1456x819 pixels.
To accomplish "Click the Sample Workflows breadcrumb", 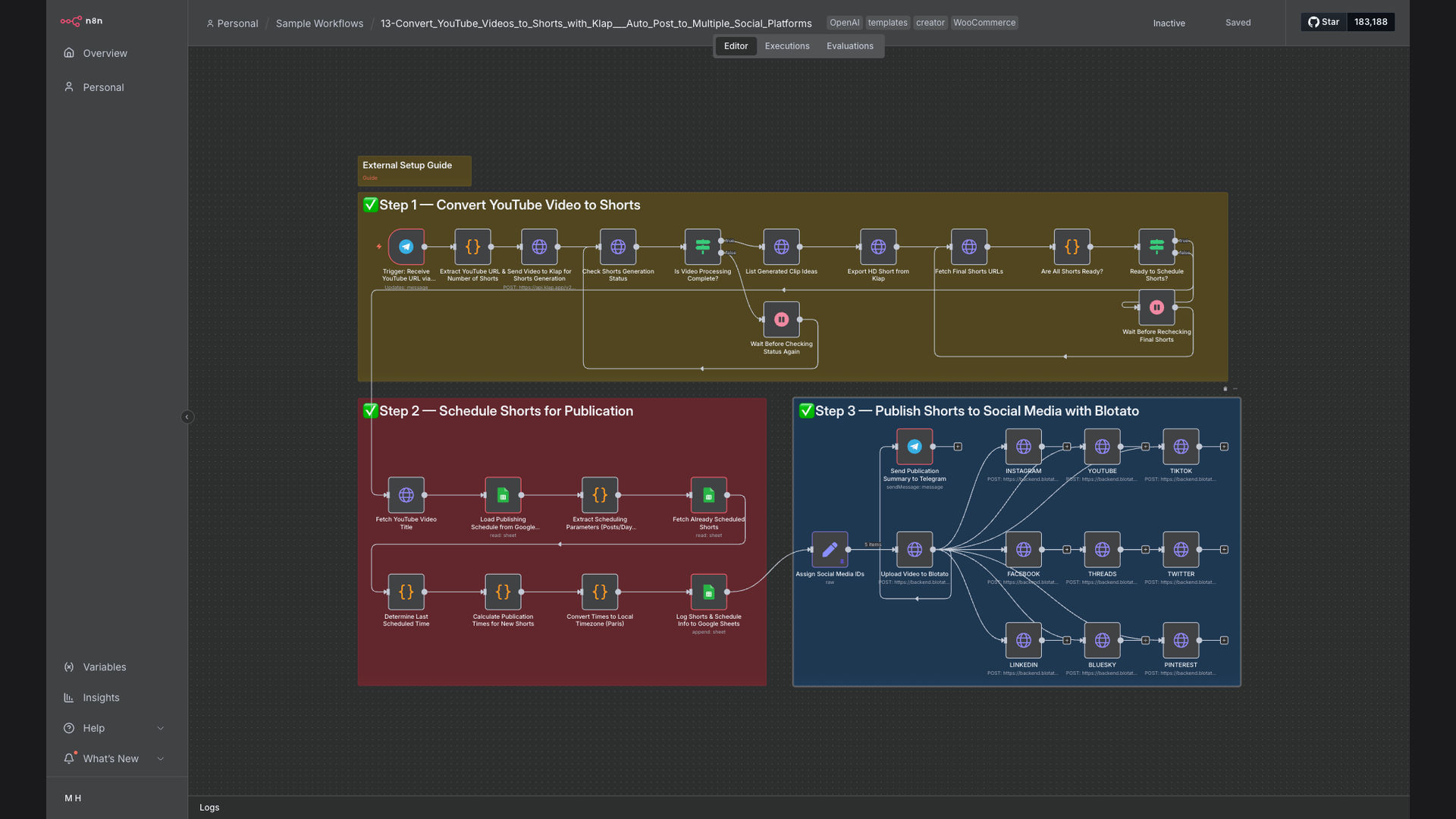I will [319, 24].
